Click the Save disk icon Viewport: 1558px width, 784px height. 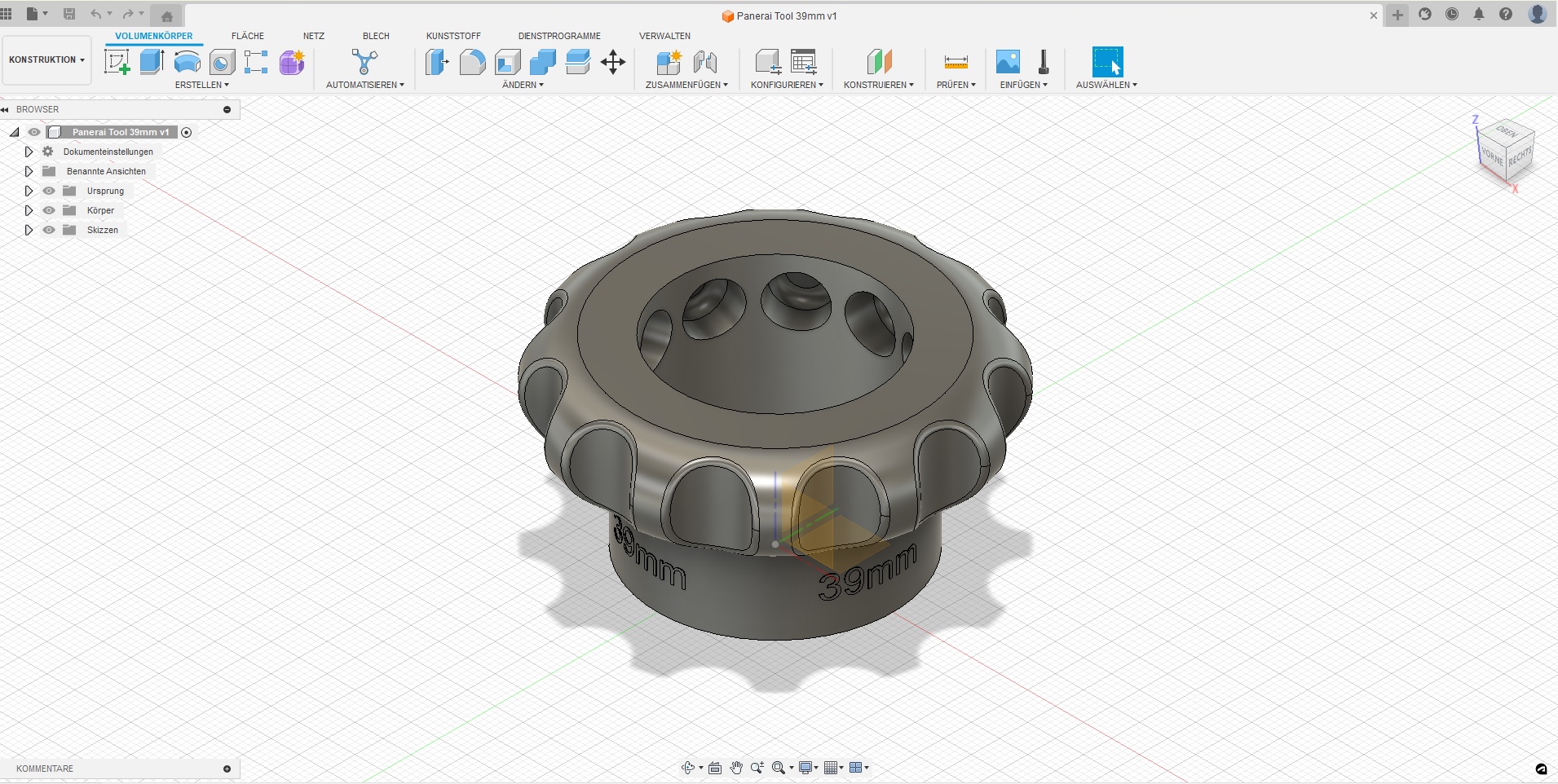[x=69, y=14]
